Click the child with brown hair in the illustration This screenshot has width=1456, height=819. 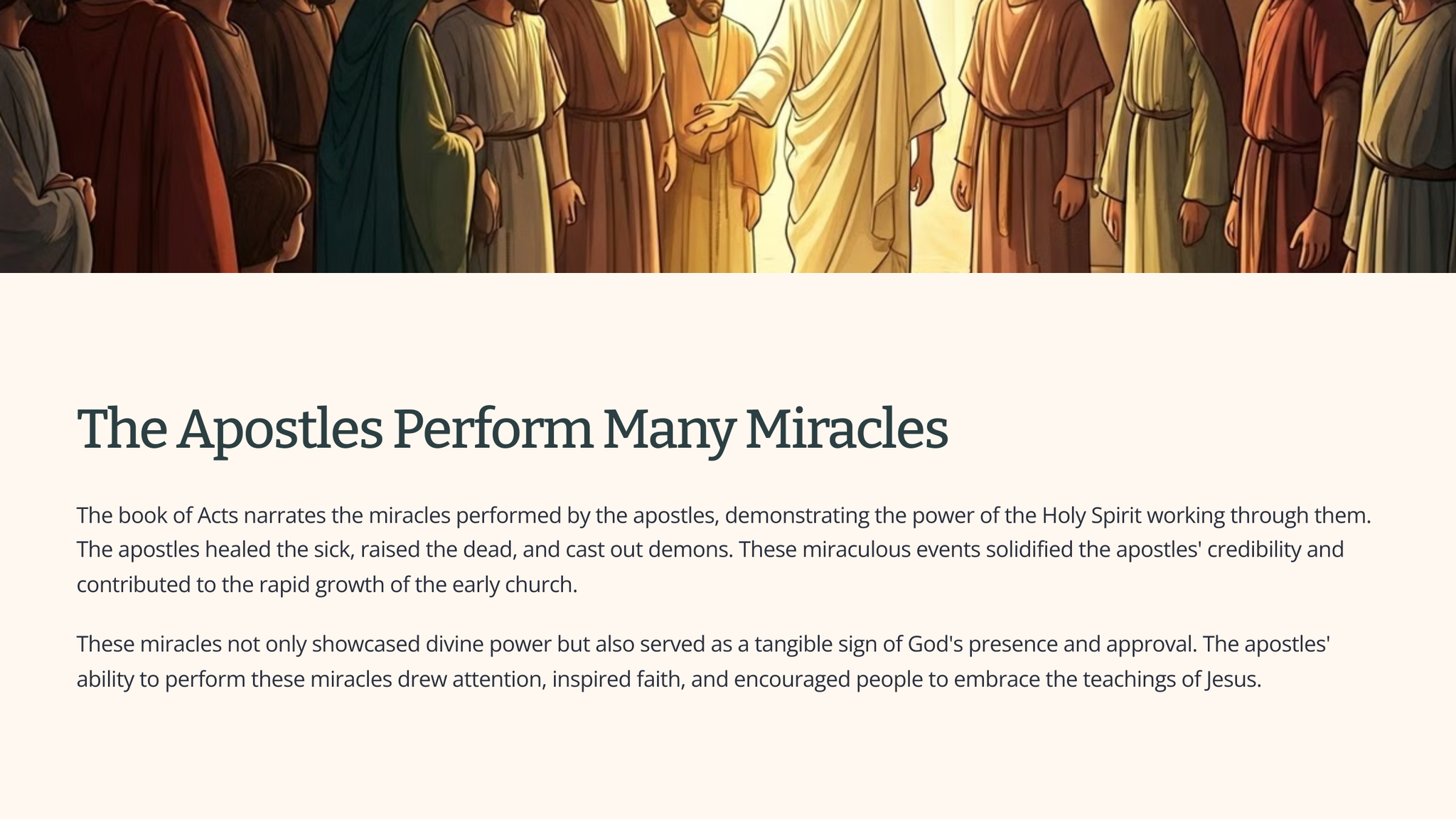coord(269,213)
